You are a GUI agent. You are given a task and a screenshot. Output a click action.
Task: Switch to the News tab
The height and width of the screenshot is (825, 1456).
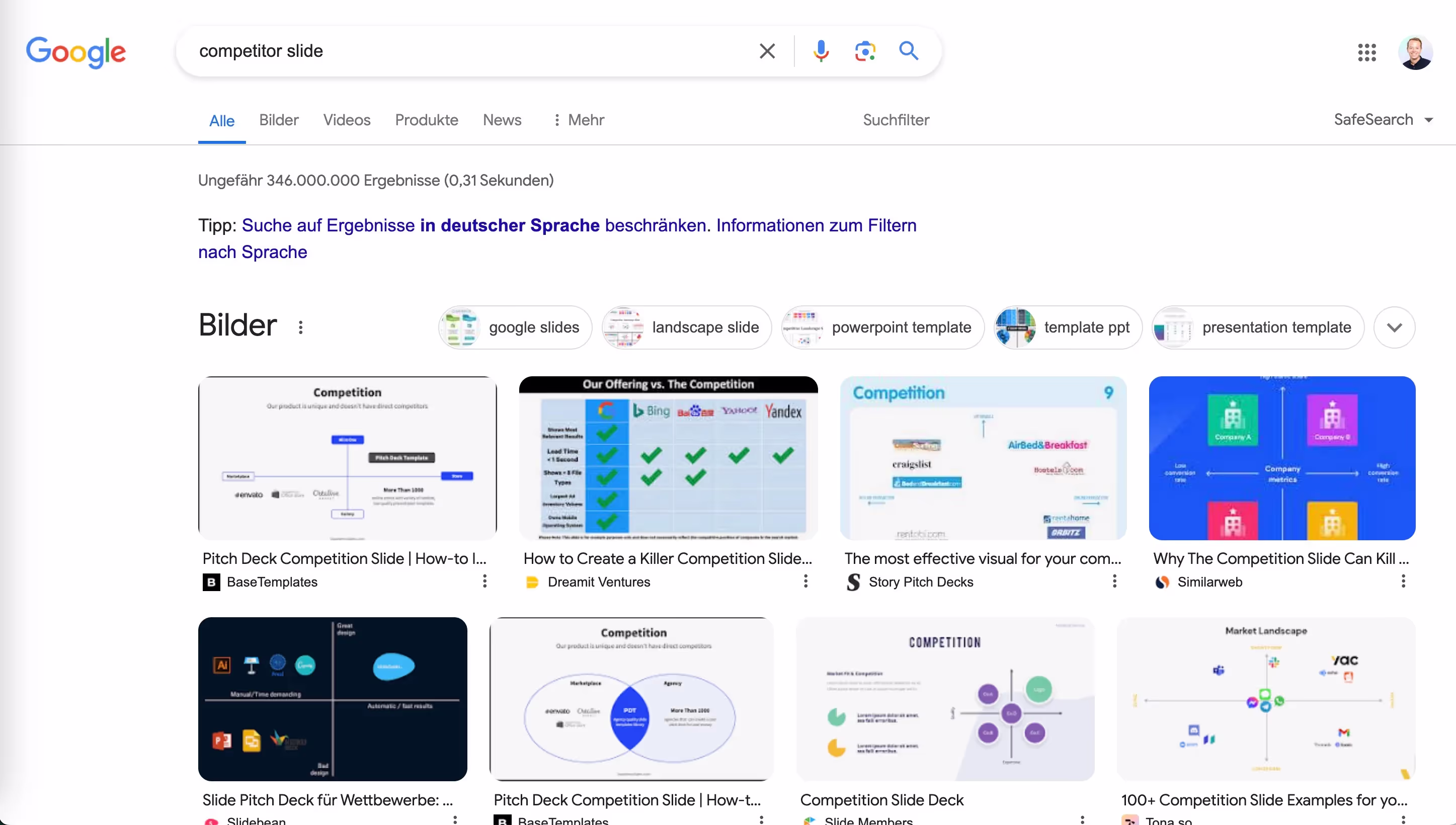502,120
